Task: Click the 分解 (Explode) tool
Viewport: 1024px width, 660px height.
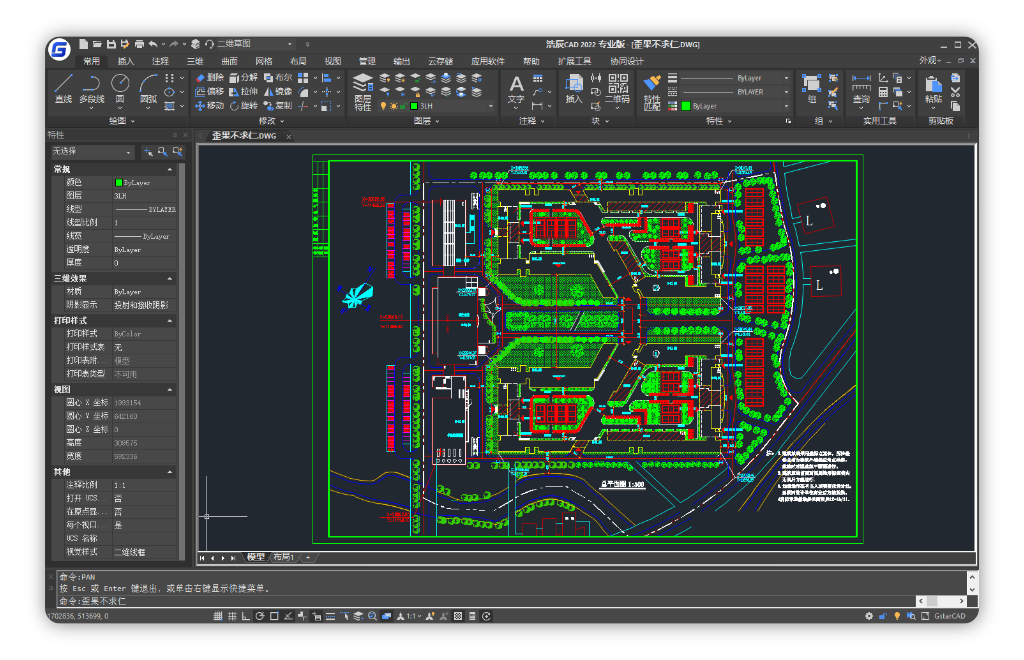Action: tap(244, 78)
